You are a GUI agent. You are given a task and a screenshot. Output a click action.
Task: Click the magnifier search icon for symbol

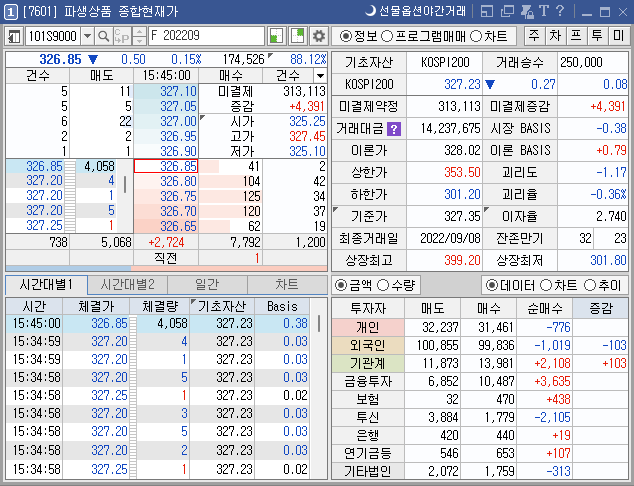pos(104,37)
